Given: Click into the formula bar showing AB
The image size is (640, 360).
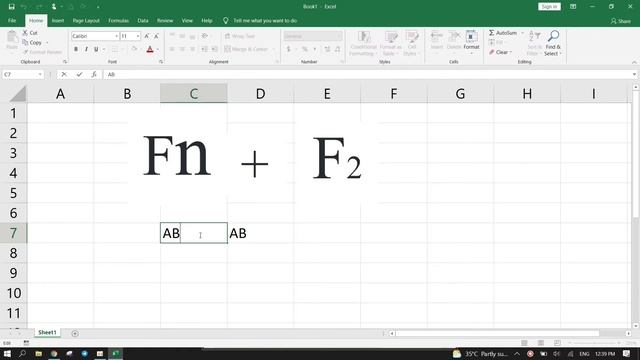Looking at the screenshot, I should coord(367,74).
